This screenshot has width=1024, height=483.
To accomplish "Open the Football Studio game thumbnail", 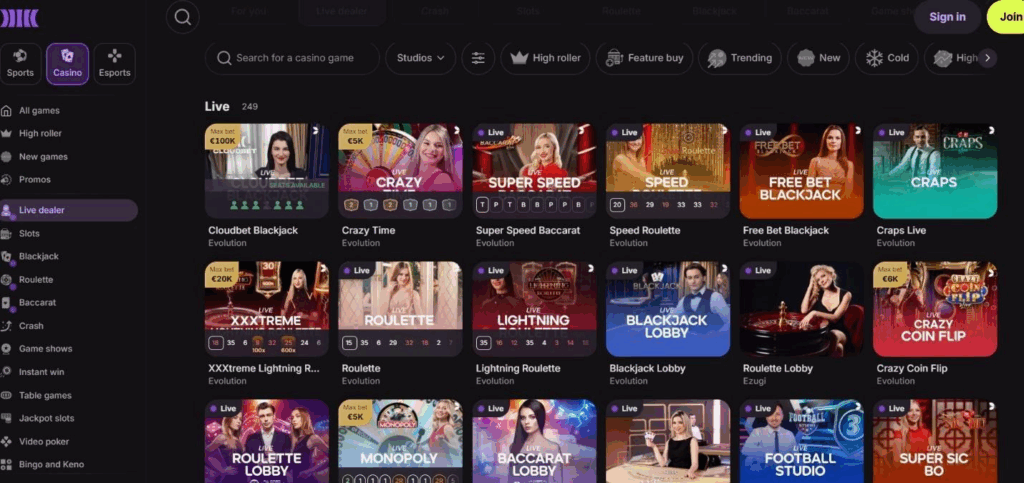I will [x=801, y=441].
